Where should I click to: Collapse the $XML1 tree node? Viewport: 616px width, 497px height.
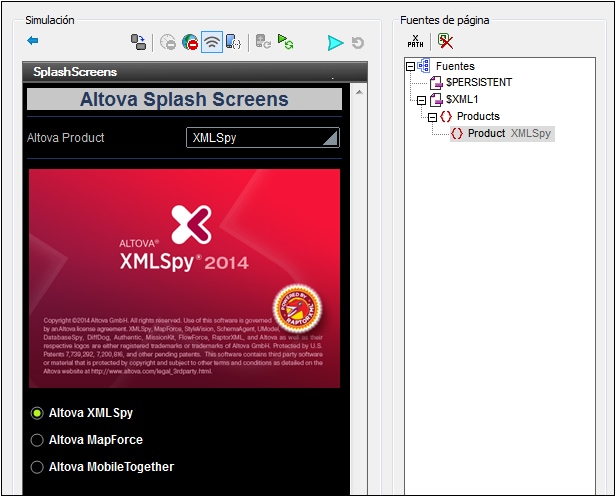tap(421, 100)
